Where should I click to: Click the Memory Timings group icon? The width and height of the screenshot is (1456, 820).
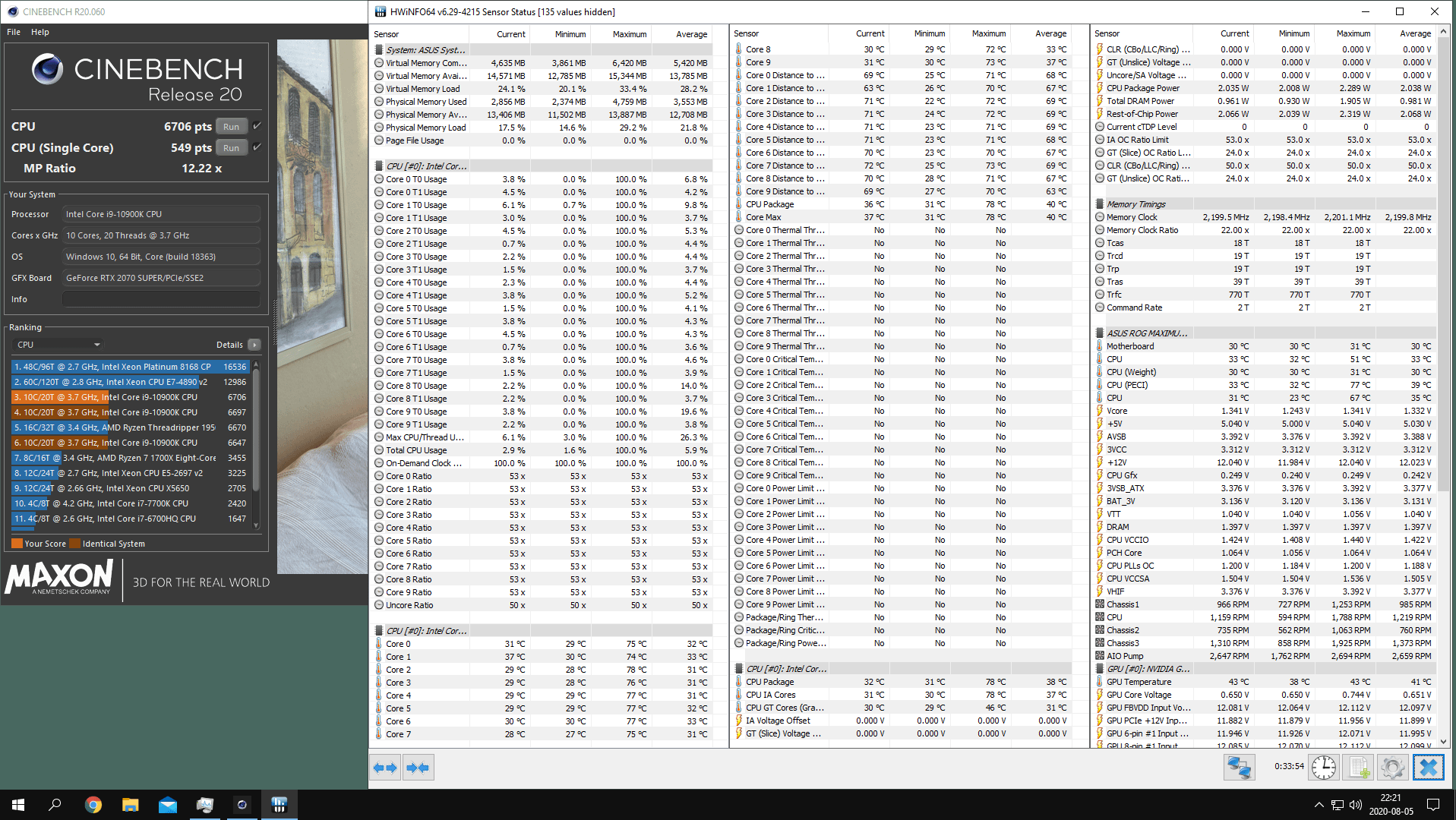[x=1100, y=204]
